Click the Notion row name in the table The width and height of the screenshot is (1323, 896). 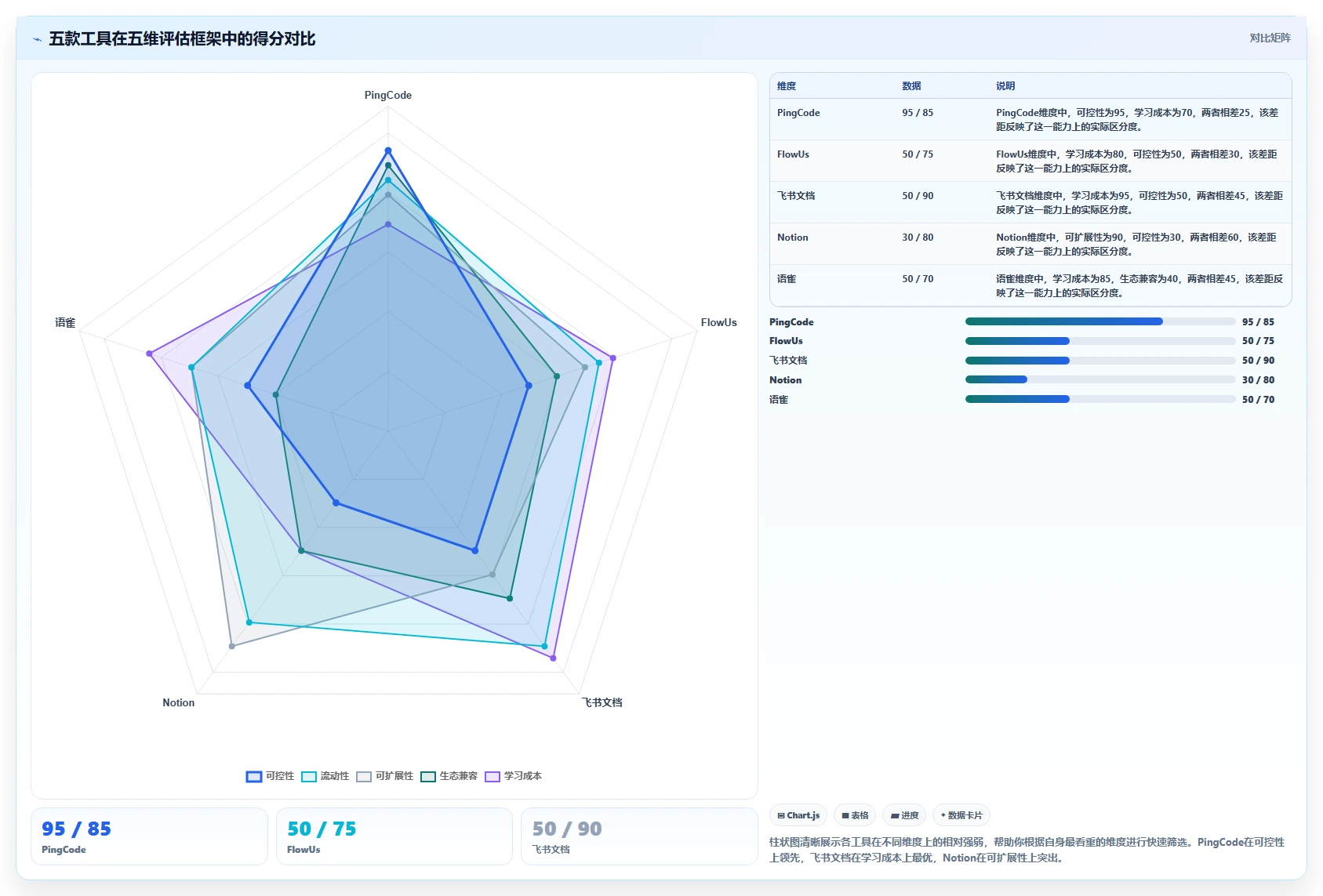point(792,238)
